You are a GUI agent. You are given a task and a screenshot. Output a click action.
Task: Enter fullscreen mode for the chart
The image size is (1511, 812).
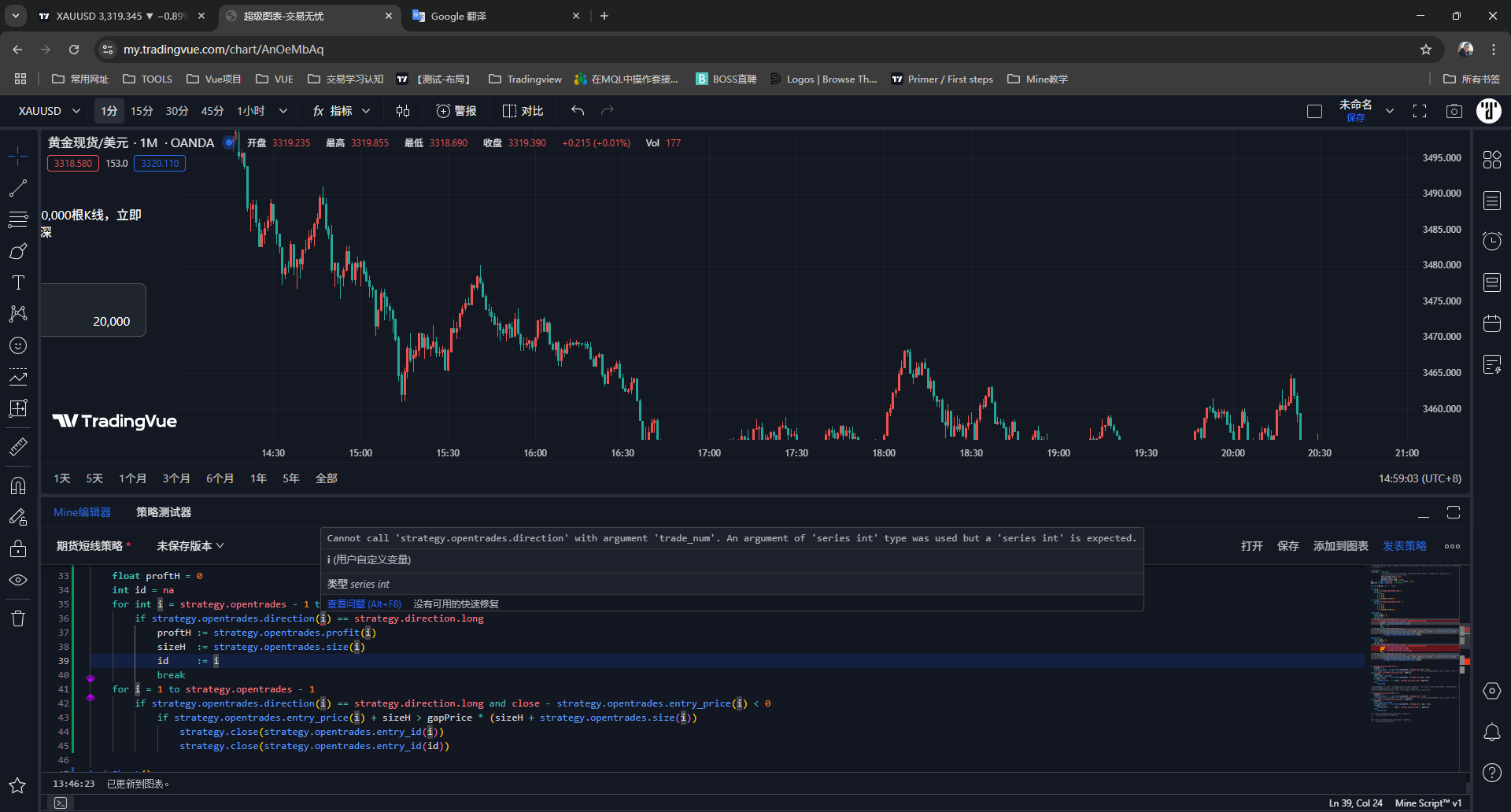click(1419, 111)
